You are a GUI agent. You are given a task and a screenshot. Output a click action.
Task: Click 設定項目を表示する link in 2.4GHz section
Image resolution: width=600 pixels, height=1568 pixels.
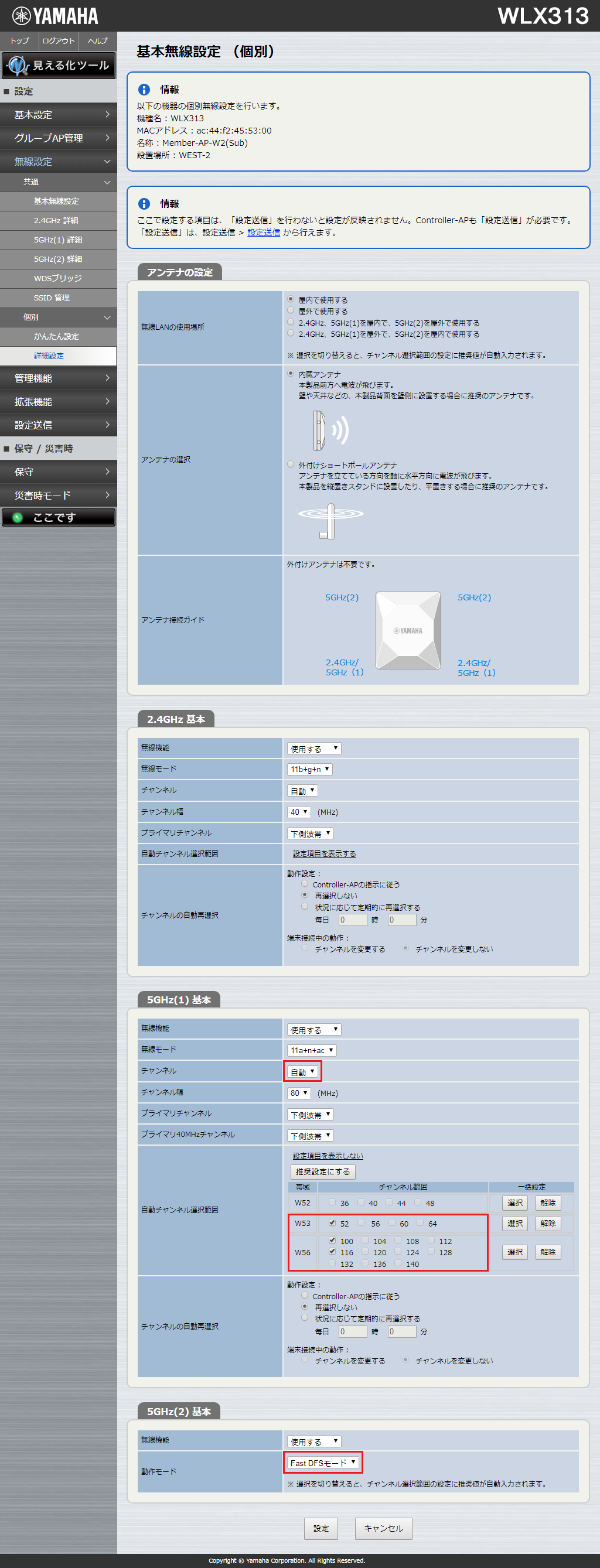click(325, 854)
